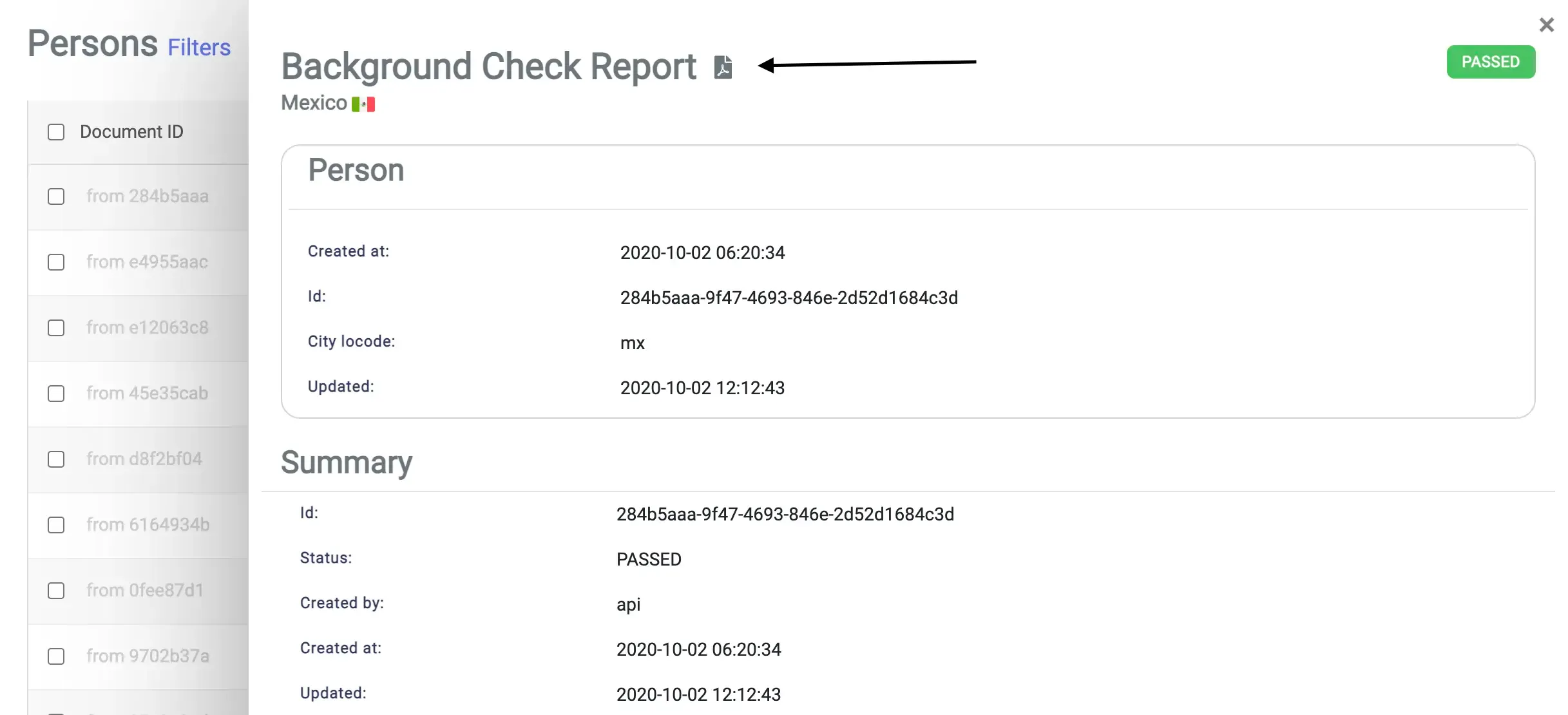Mark the 45e35cab row checkbox
This screenshot has height=715, width=1568.
[x=56, y=394]
